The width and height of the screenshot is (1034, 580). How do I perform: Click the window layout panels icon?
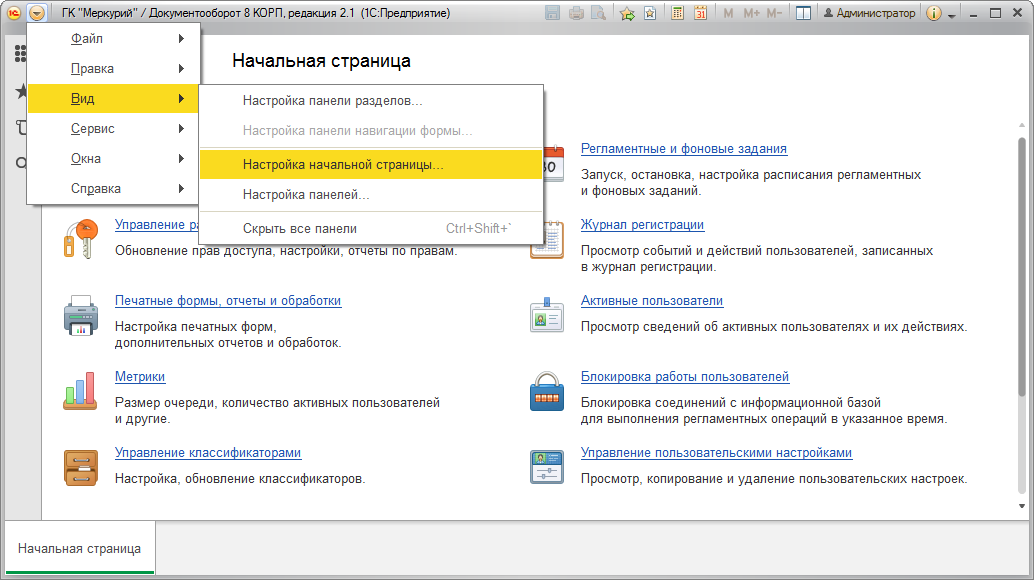pos(803,13)
